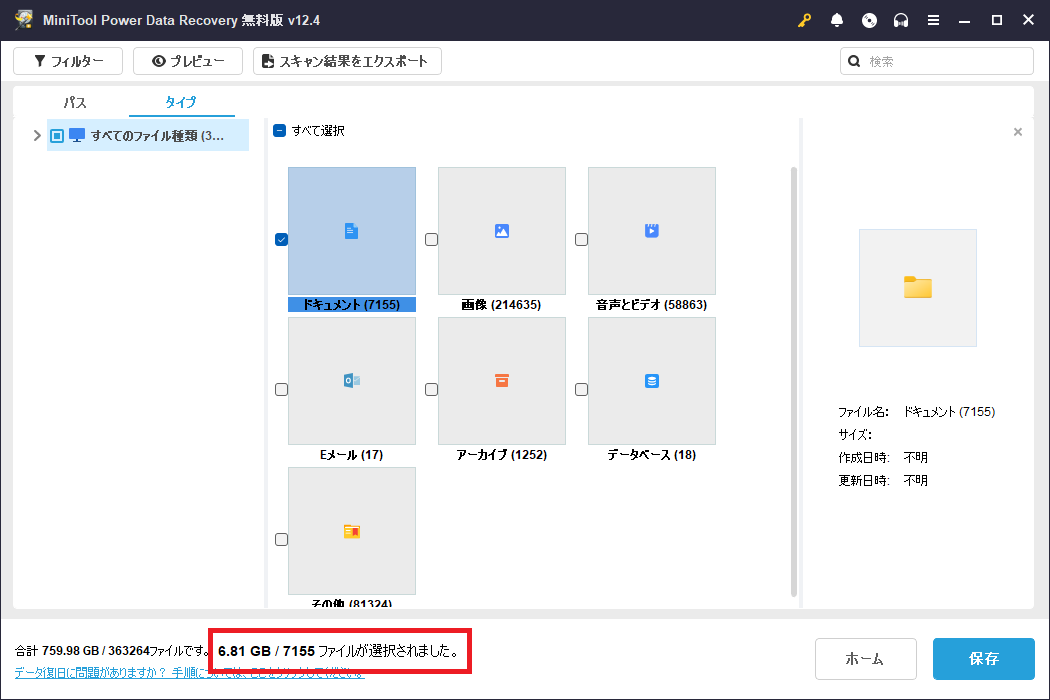
Task: Expand the すべてのファイル種類 tree node
Action: tap(37, 136)
